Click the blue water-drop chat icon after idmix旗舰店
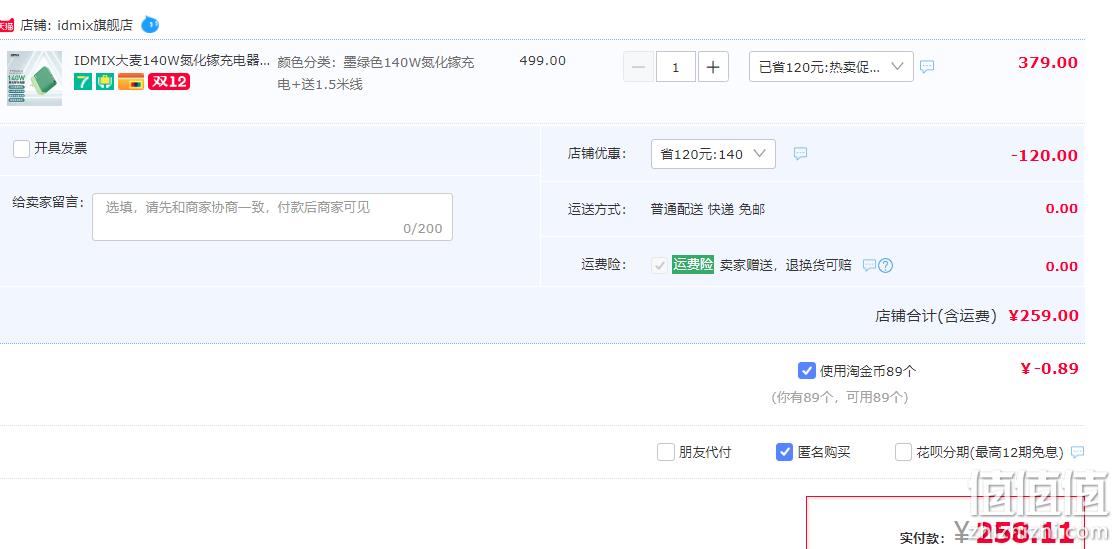The image size is (1118, 549). click(150, 25)
